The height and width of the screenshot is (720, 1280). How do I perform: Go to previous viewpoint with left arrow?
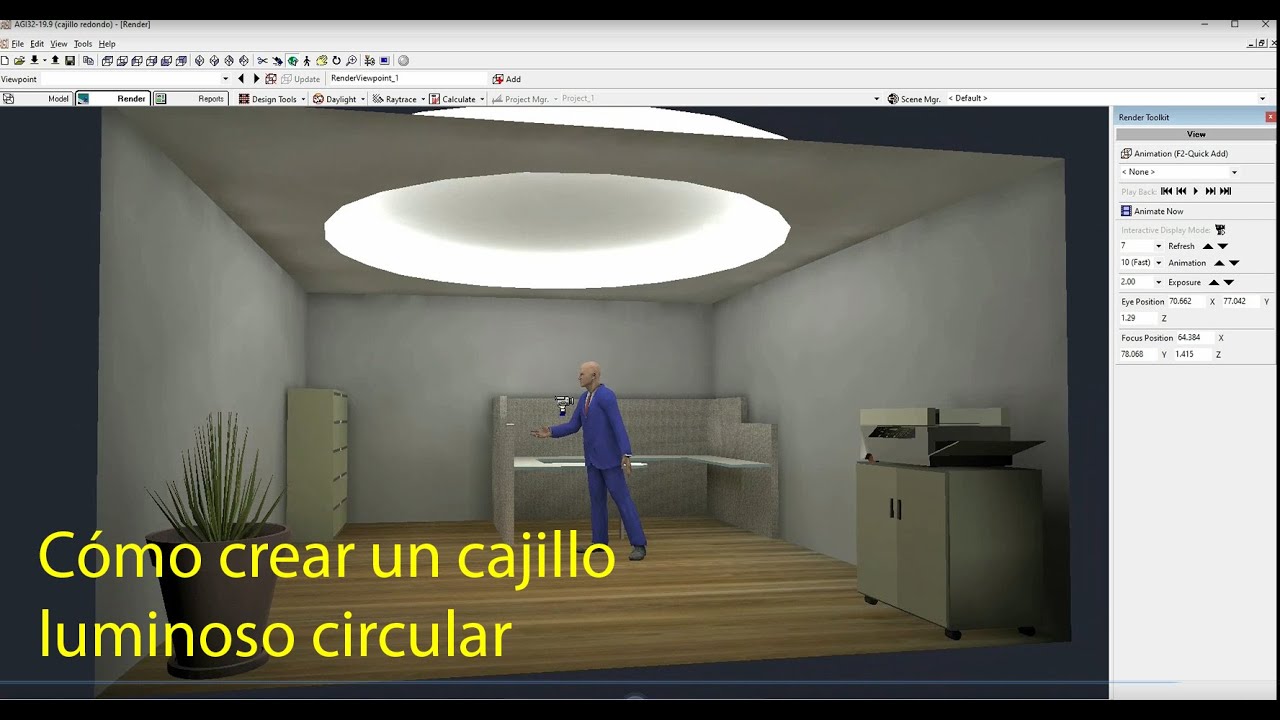pyautogui.click(x=241, y=79)
